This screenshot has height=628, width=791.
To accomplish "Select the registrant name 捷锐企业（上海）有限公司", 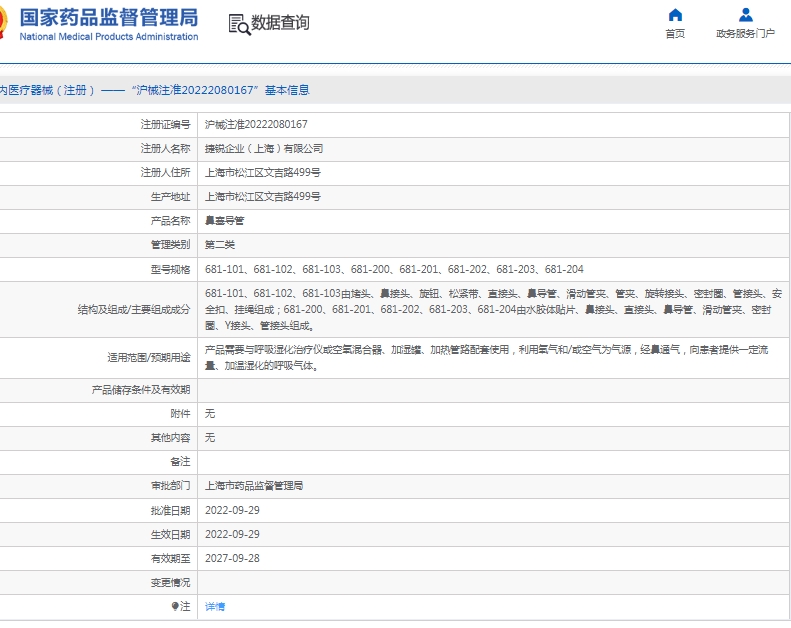I will click(x=264, y=149).
